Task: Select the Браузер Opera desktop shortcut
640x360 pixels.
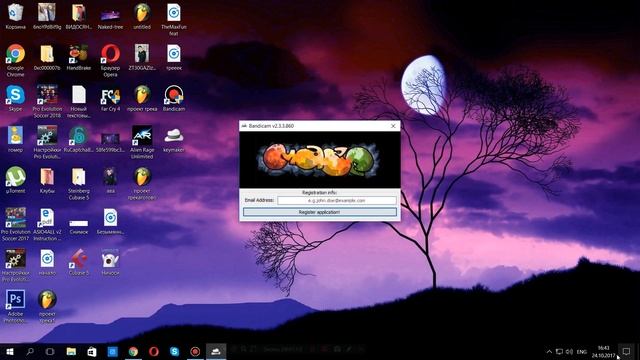Action: pos(110,60)
